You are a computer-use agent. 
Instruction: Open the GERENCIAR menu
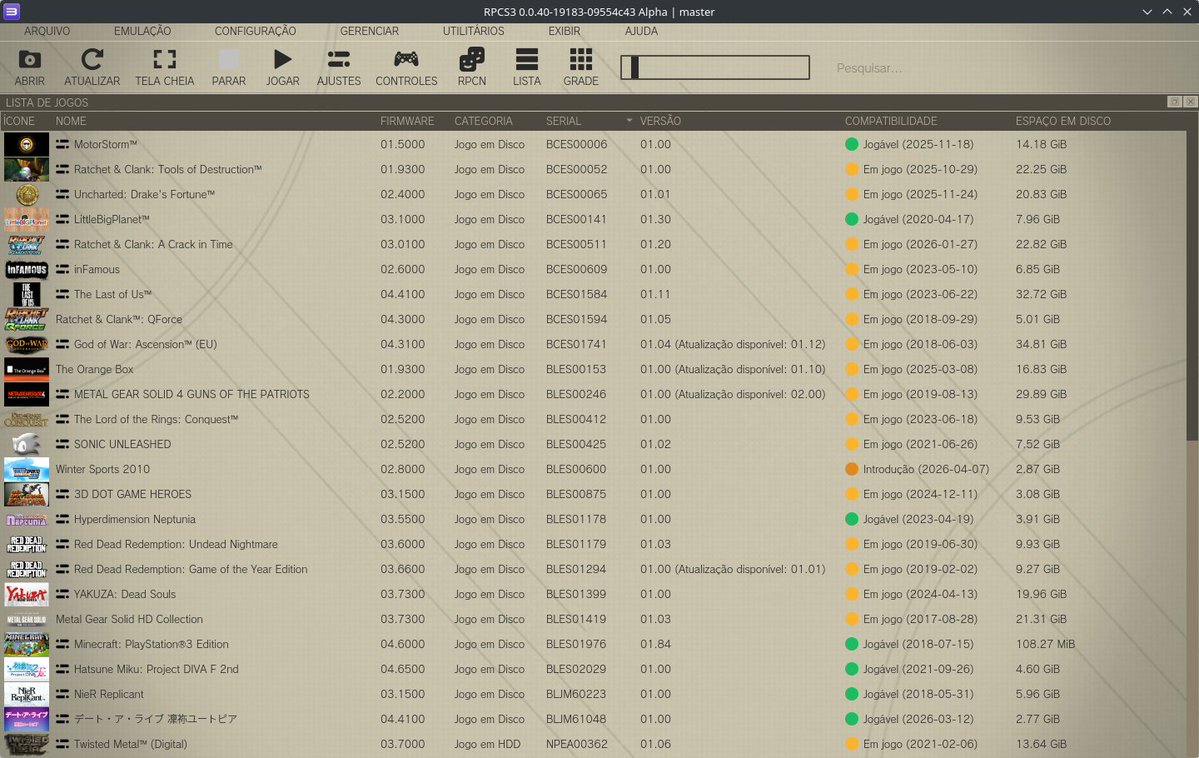click(x=369, y=31)
